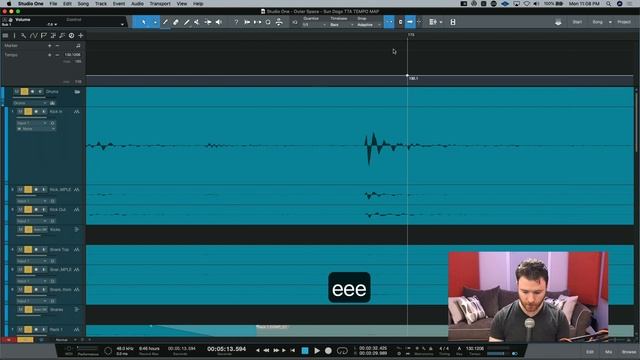This screenshot has width=640, height=360.
Task: Open the Start page
Action: pyautogui.click(x=577, y=22)
